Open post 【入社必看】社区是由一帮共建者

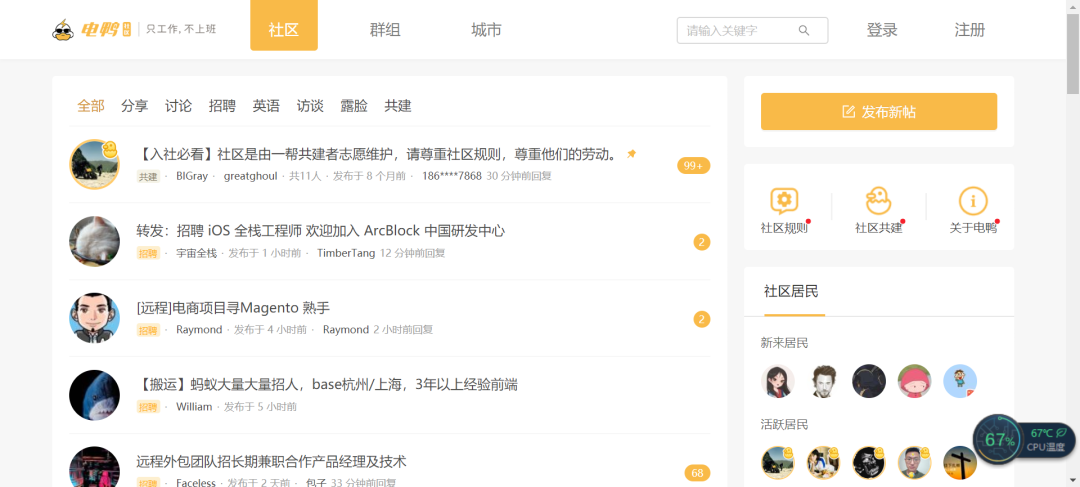pyautogui.click(x=378, y=154)
